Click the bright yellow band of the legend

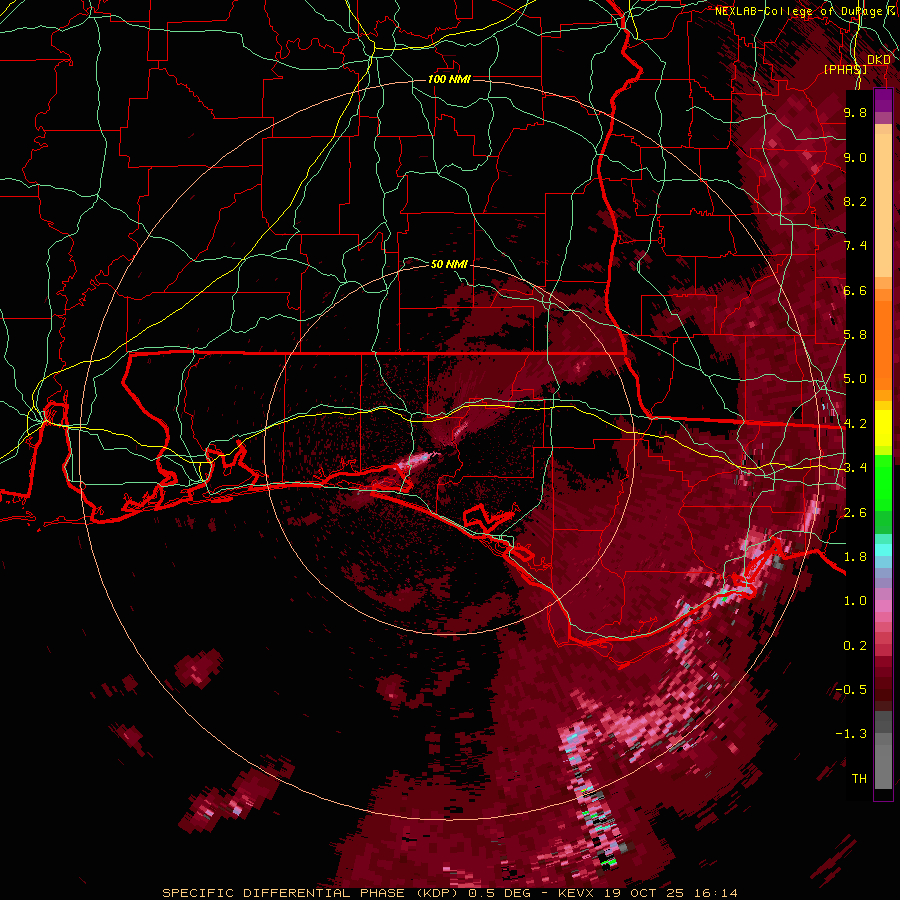tap(883, 428)
